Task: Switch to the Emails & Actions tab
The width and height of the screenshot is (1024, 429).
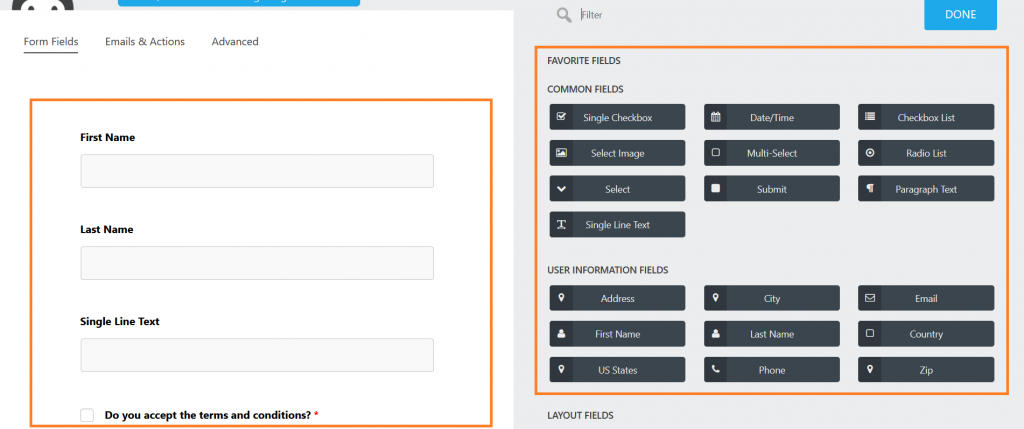Action: (x=145, y=42)
